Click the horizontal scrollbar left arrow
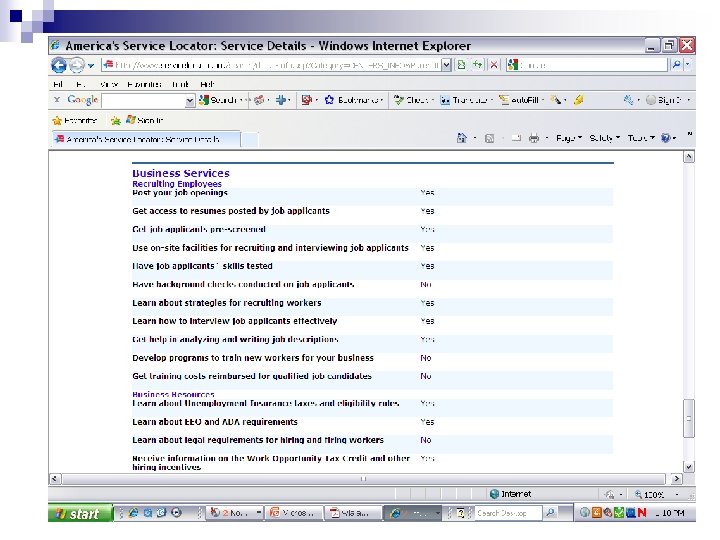720x540 pixels. click(x=55, y=478)
